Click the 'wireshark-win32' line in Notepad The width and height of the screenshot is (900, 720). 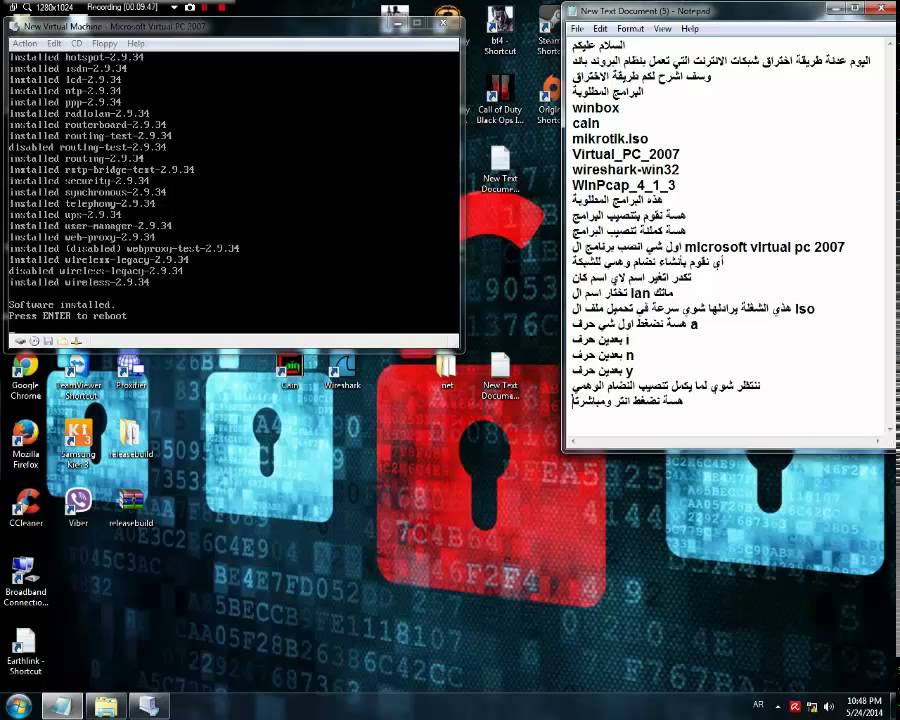(x=626, y=170)
